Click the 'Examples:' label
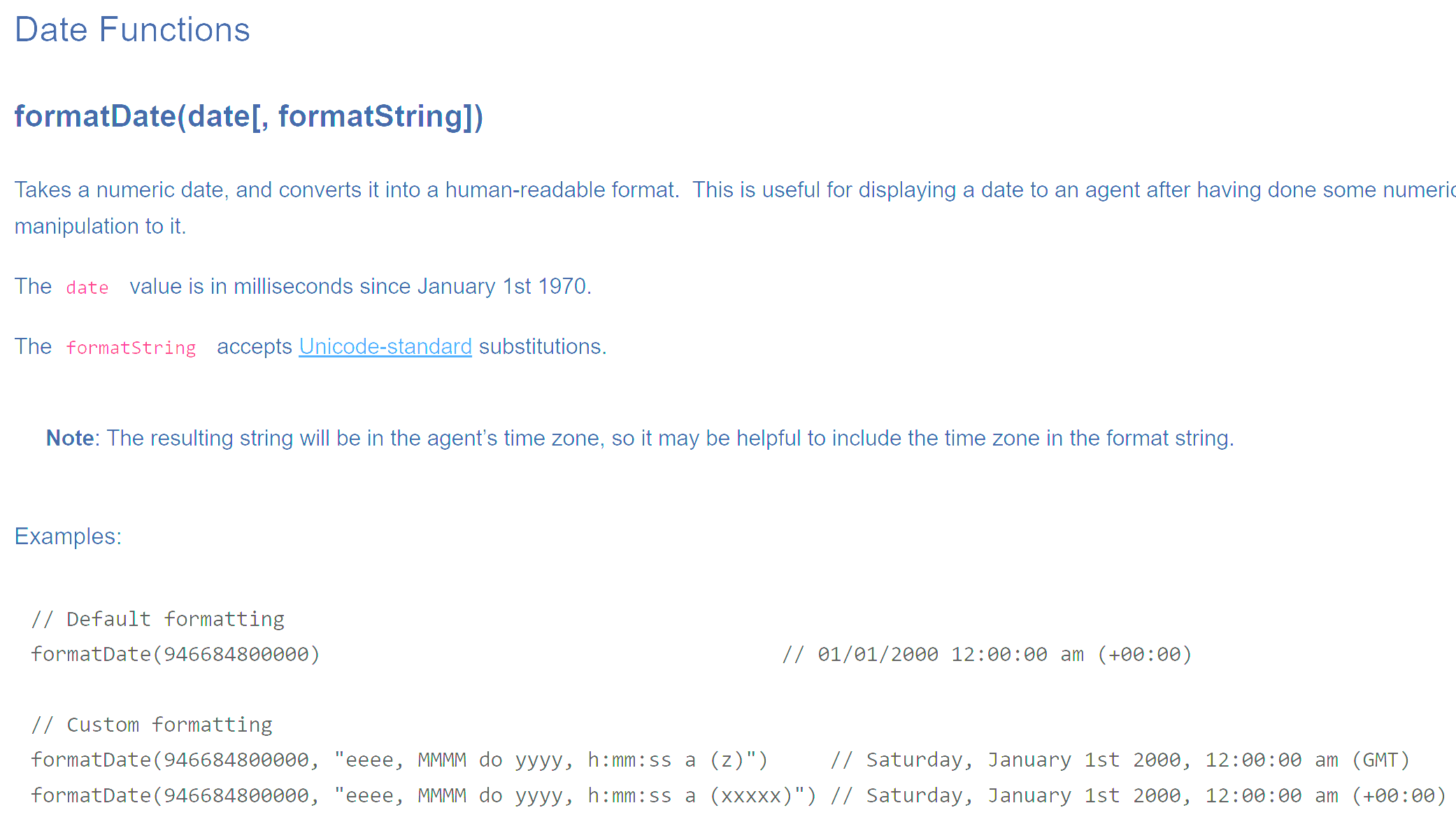Viewport: 1456px width, 838px height. coord(68,537)
